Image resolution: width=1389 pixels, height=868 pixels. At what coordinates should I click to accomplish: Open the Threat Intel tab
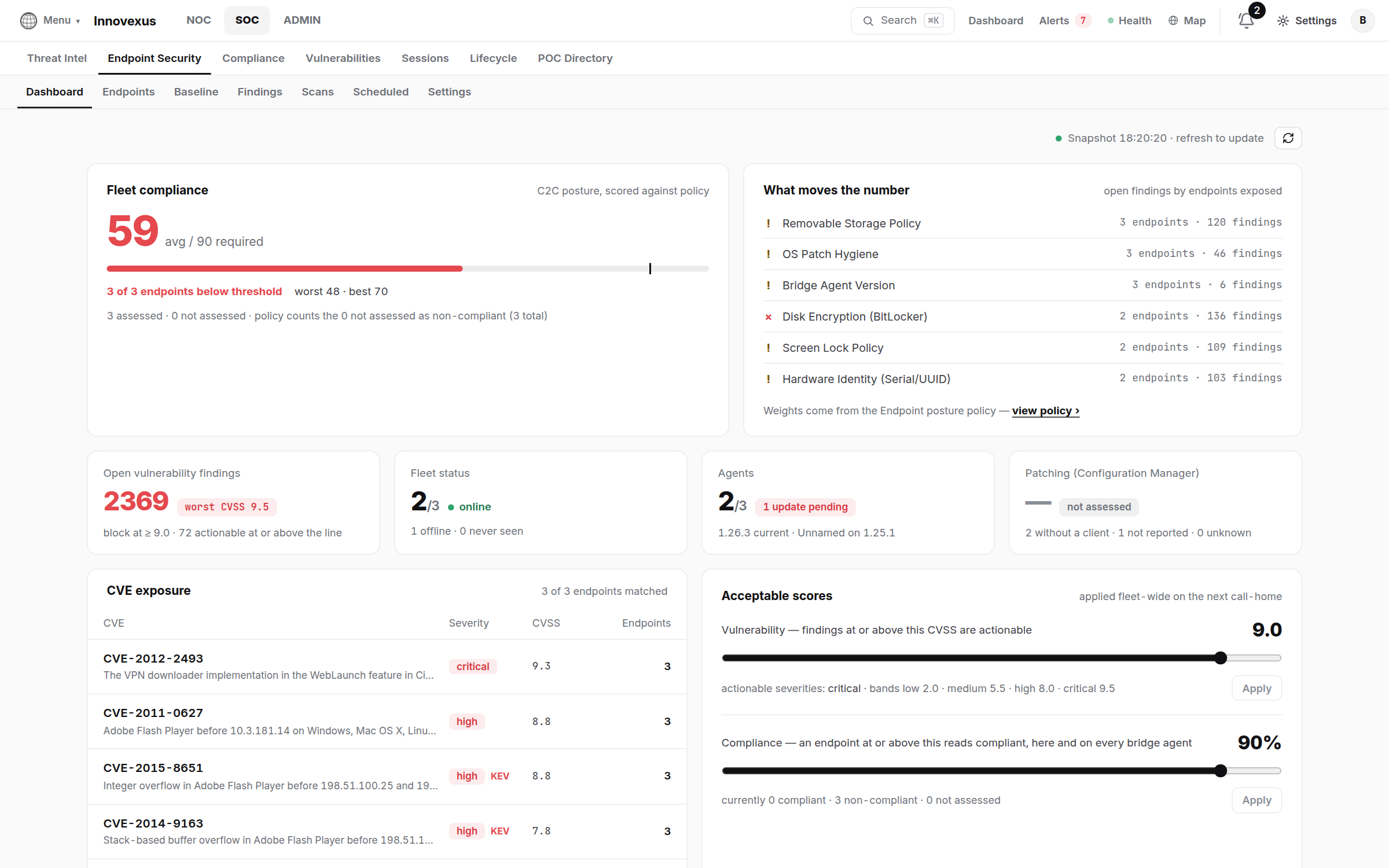(x=57, y=58)
